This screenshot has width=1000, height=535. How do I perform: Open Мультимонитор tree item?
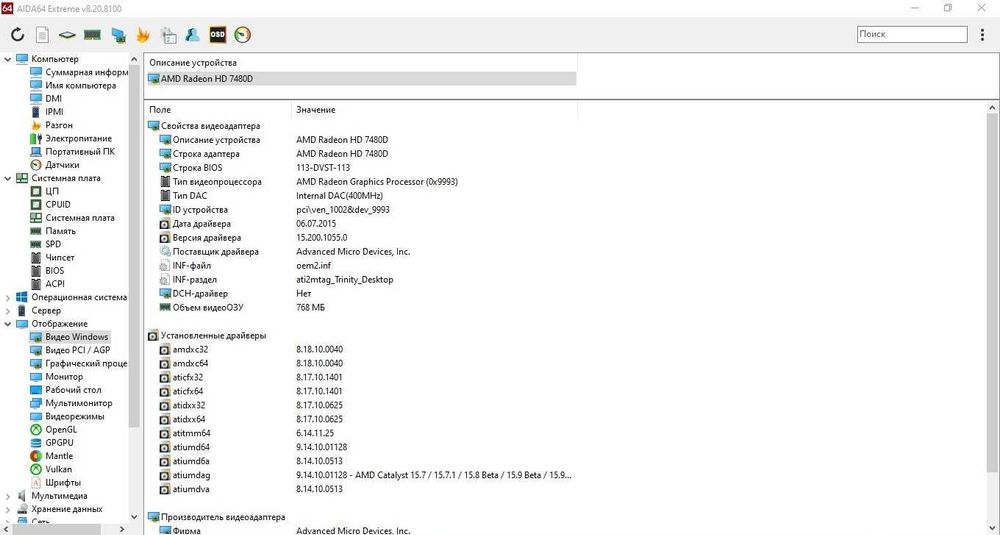tap(71, 404)
